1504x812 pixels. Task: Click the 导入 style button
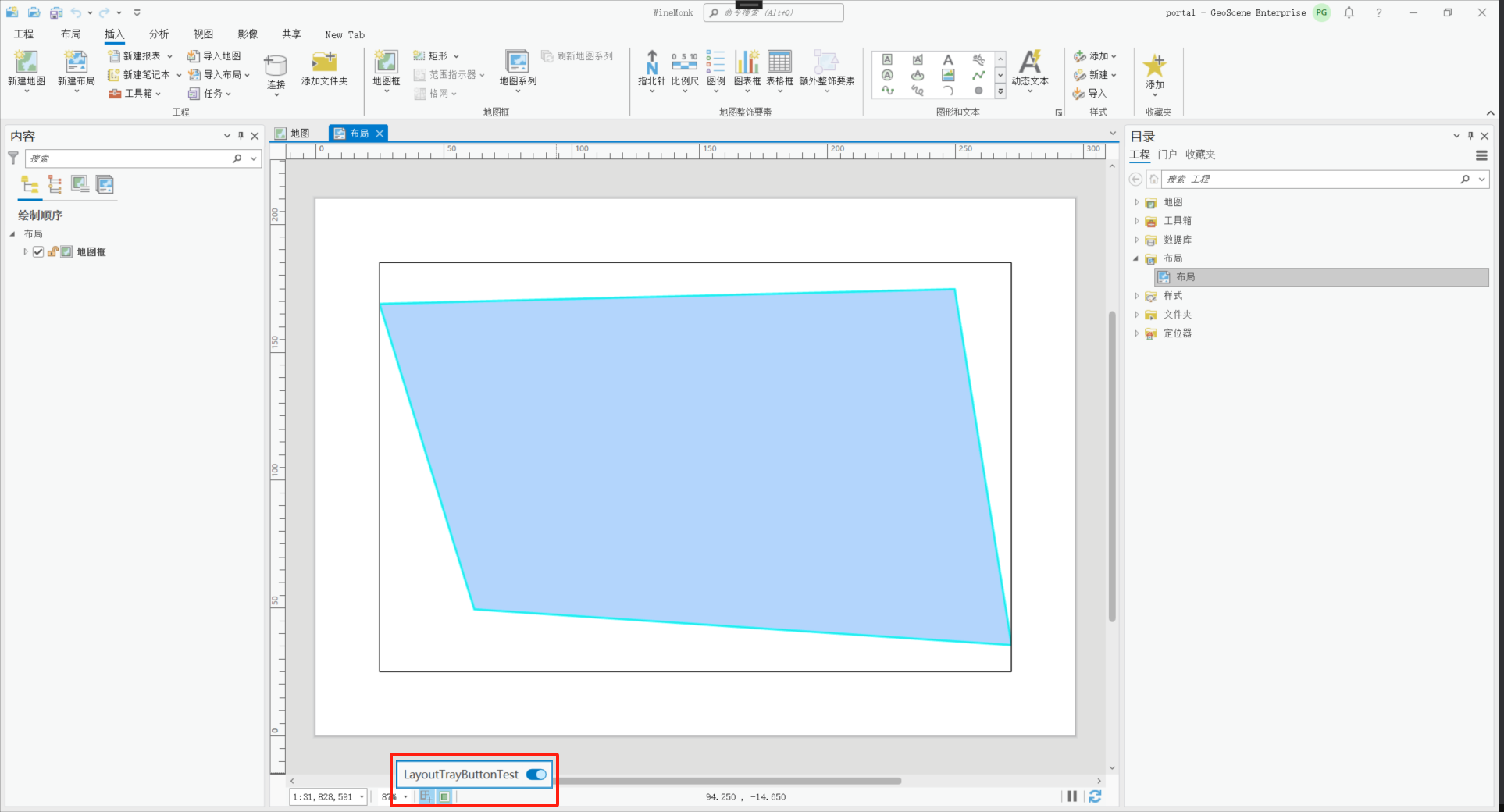[1089, 94]
